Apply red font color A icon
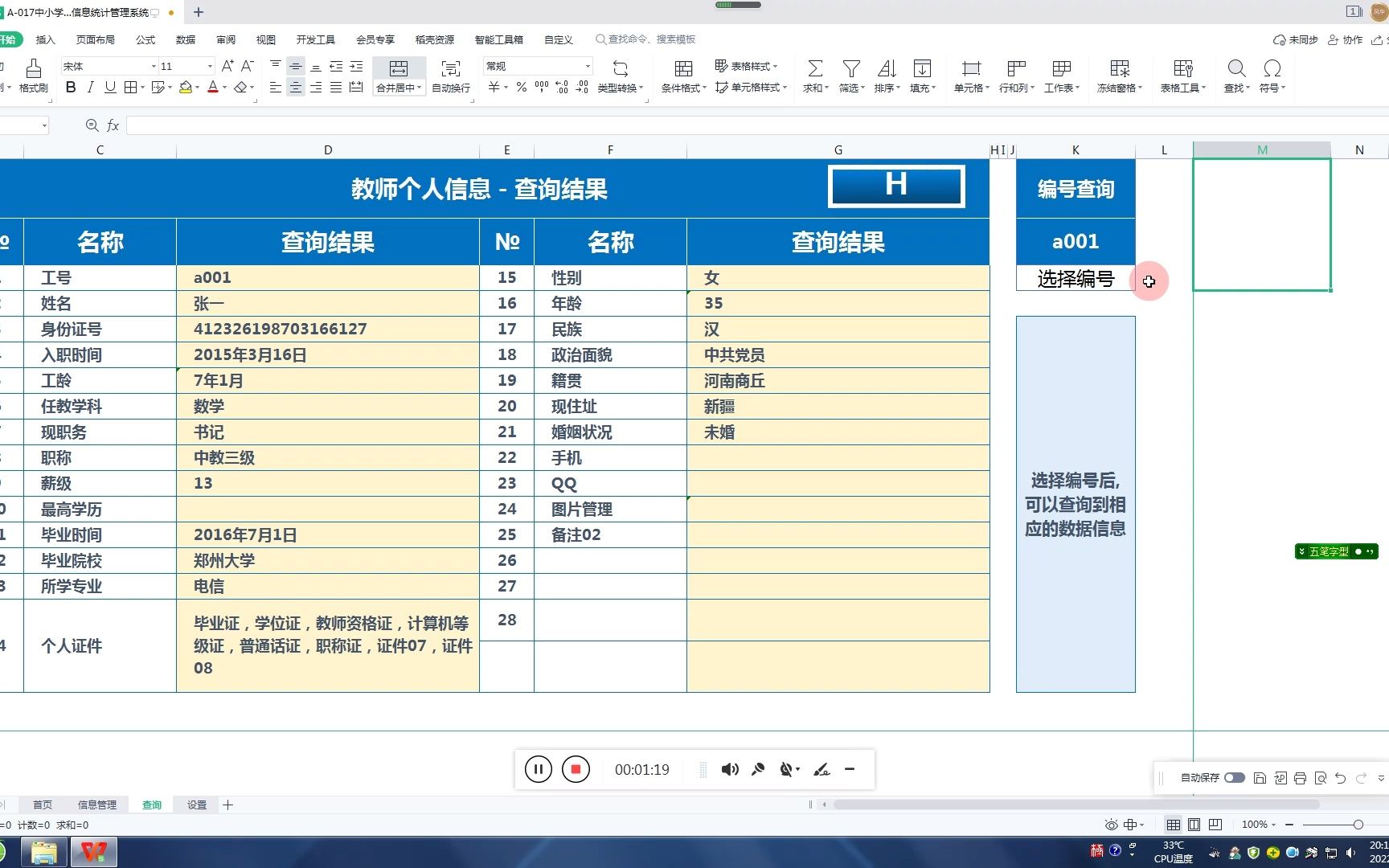This screenshot has width=1389, height=868. click(213, 87)
